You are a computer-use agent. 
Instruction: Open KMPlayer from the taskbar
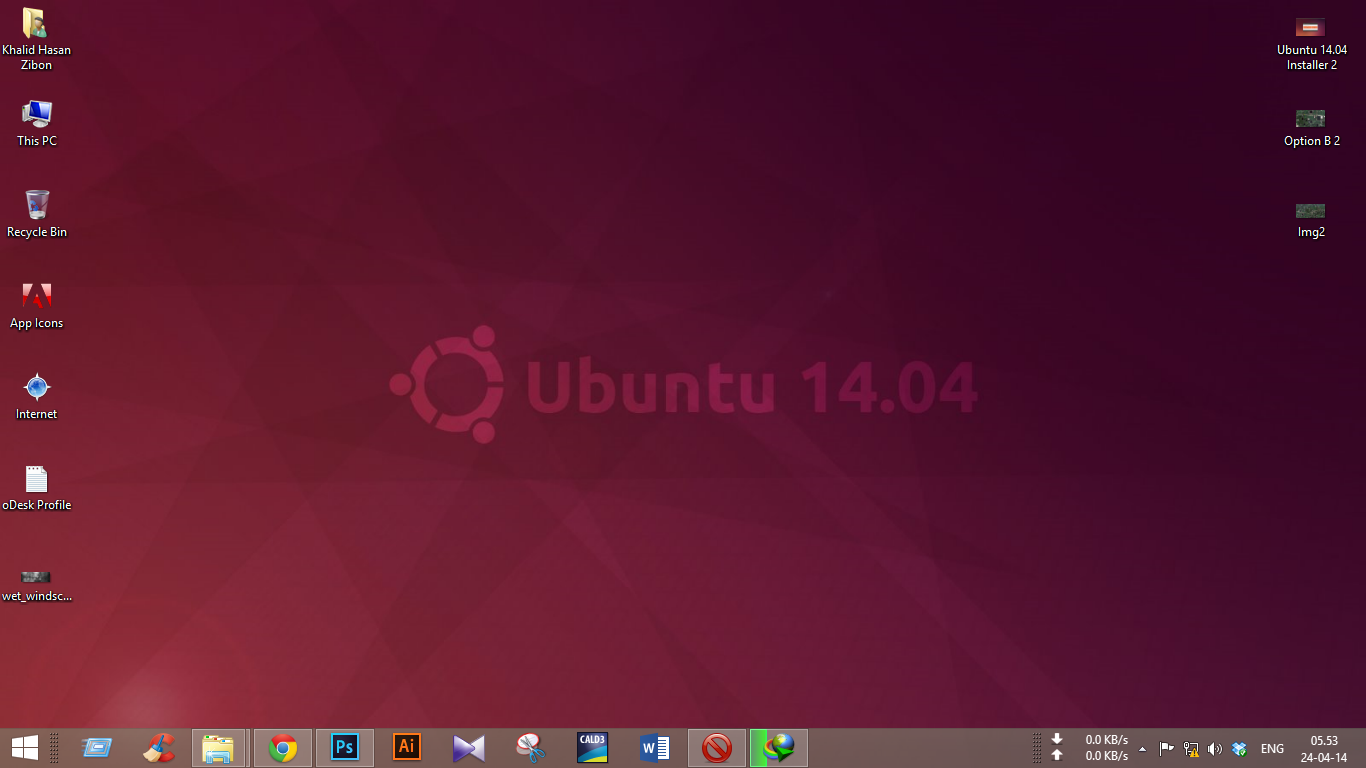468,747
